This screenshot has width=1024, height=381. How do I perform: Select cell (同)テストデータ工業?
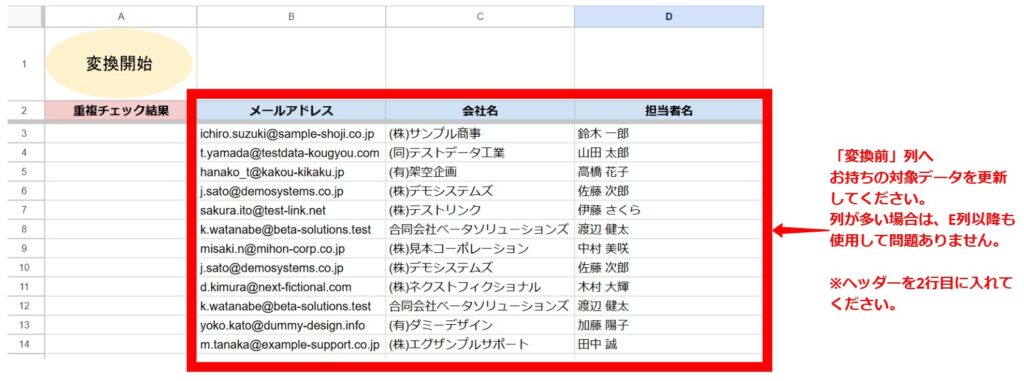pyautogui.click(x=480, y=153)
